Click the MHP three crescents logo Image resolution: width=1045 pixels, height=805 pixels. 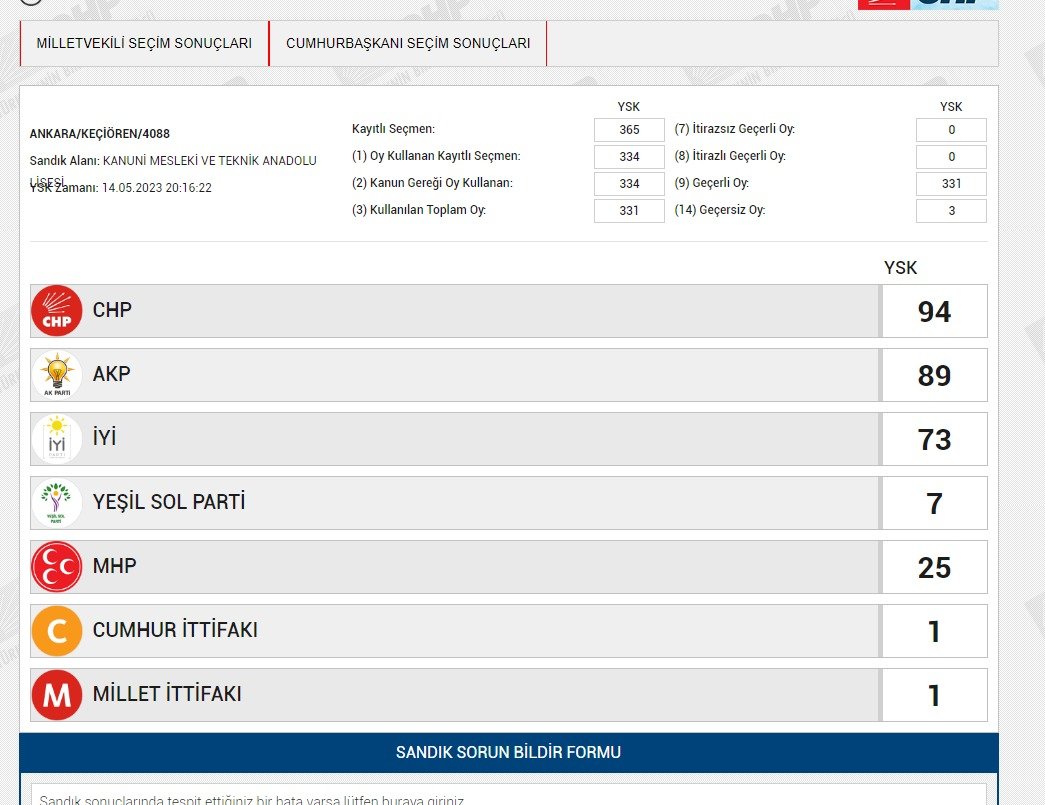(57, 566)
